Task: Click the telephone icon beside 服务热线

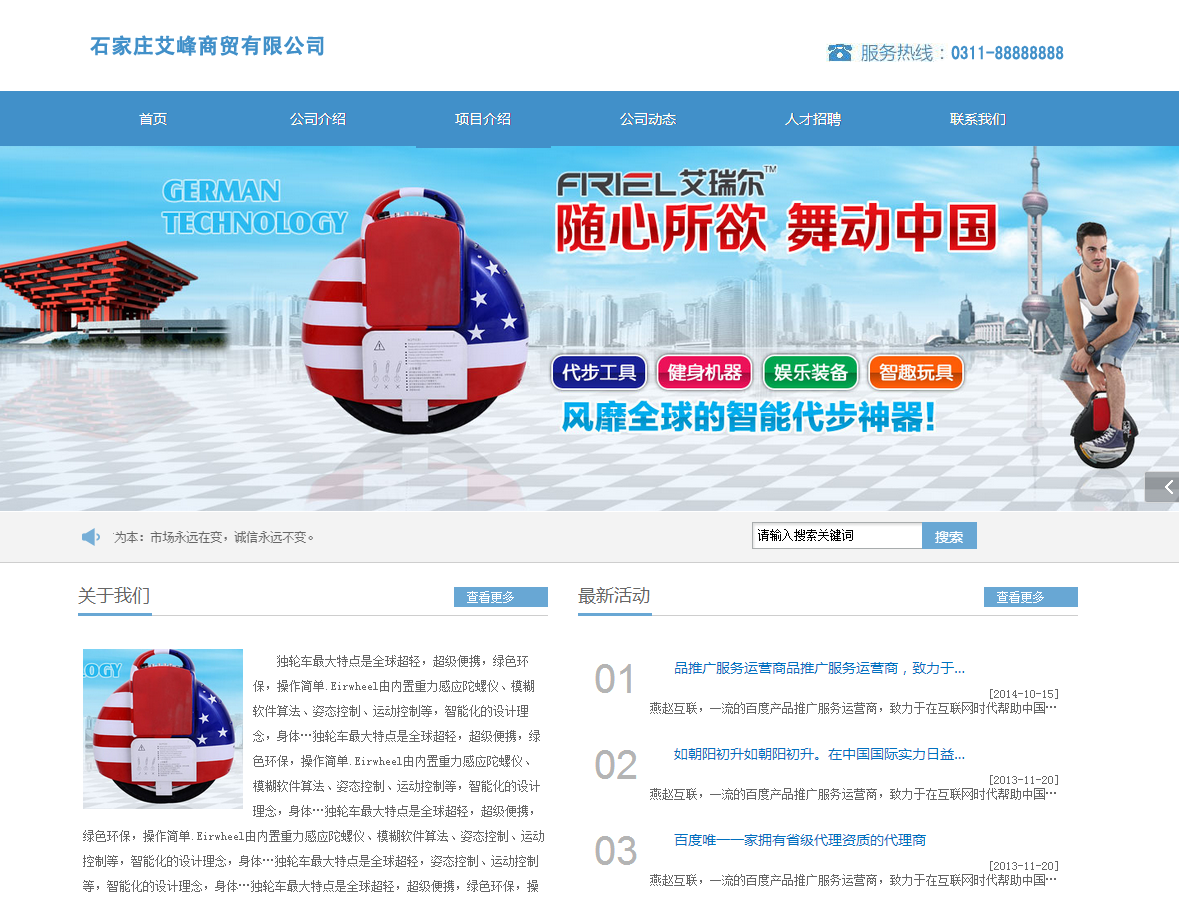Action: pos(839,53)
